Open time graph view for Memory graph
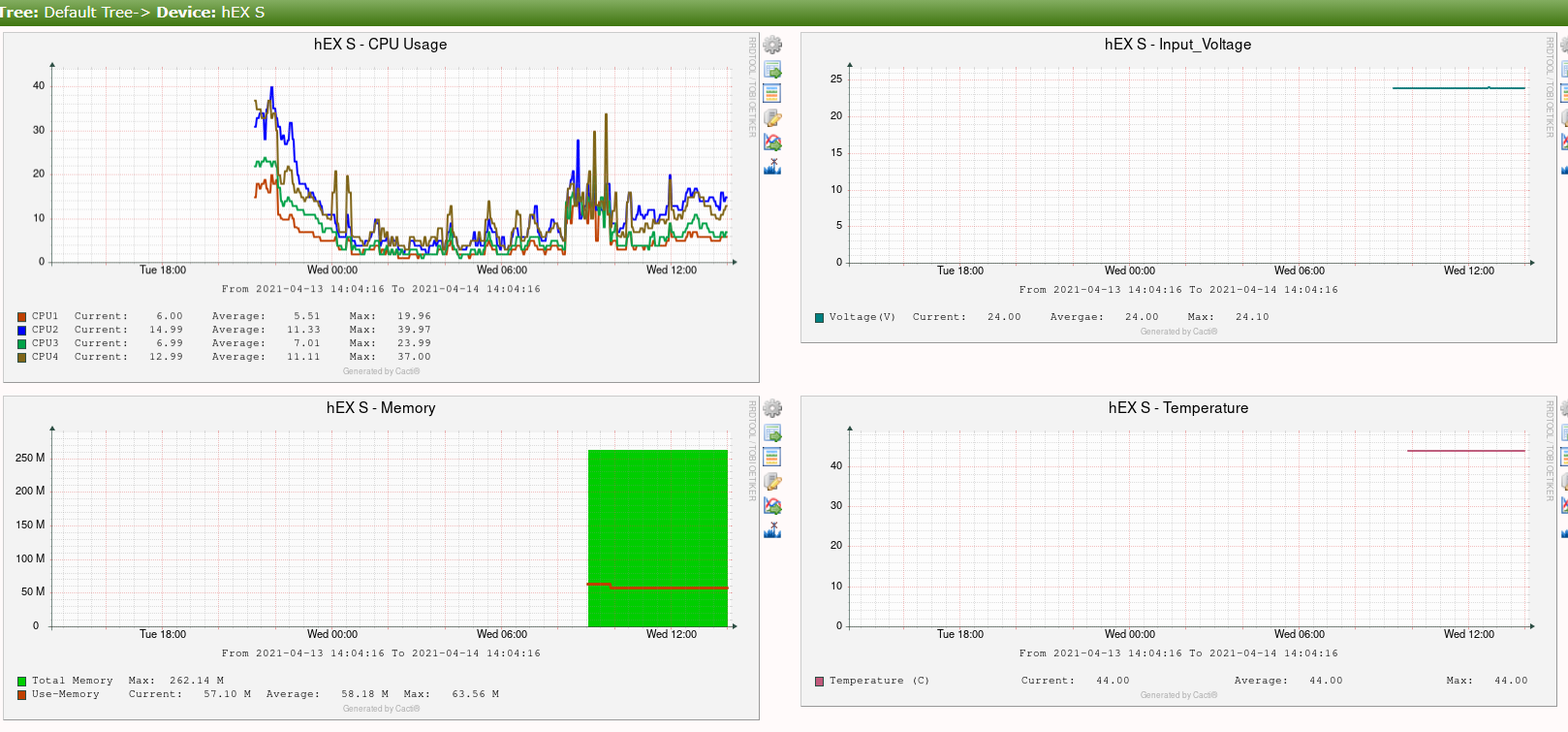Image resolution: width=1568 pixels, height=732 pixels. 772,457
